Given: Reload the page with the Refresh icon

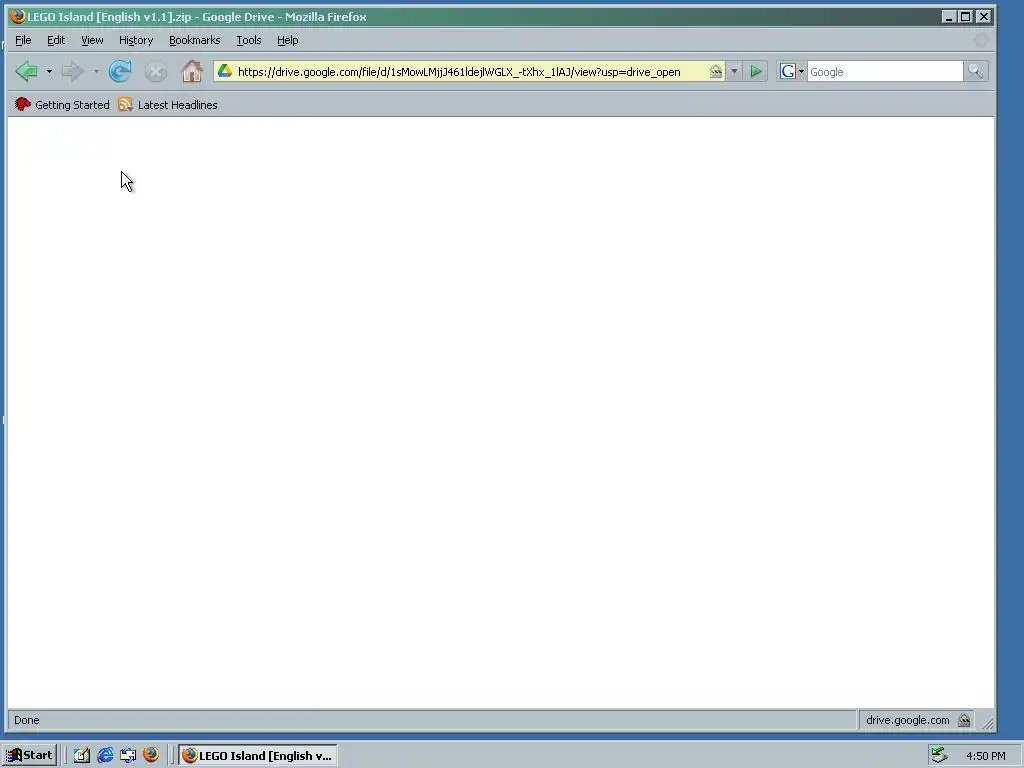Looking at the screenshot, I should coord(120,71).
